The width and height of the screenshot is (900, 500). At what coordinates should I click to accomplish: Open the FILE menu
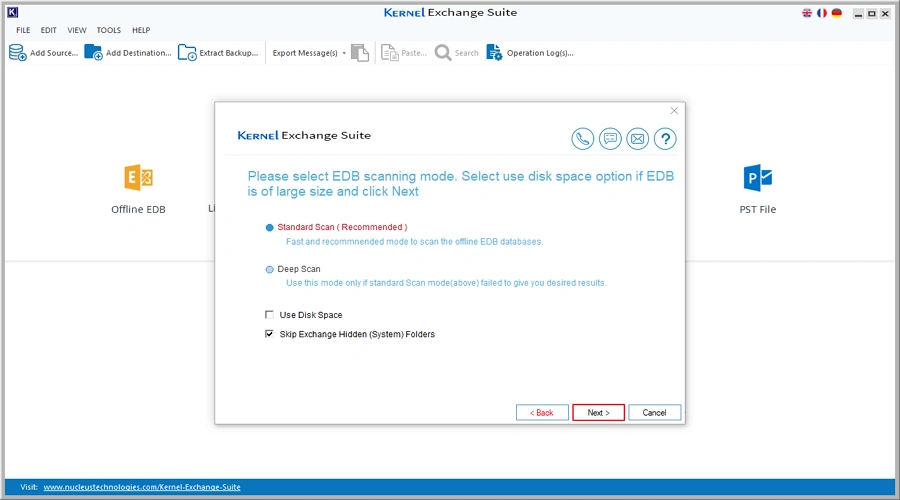pyautogui.click(x=23, y=30)
